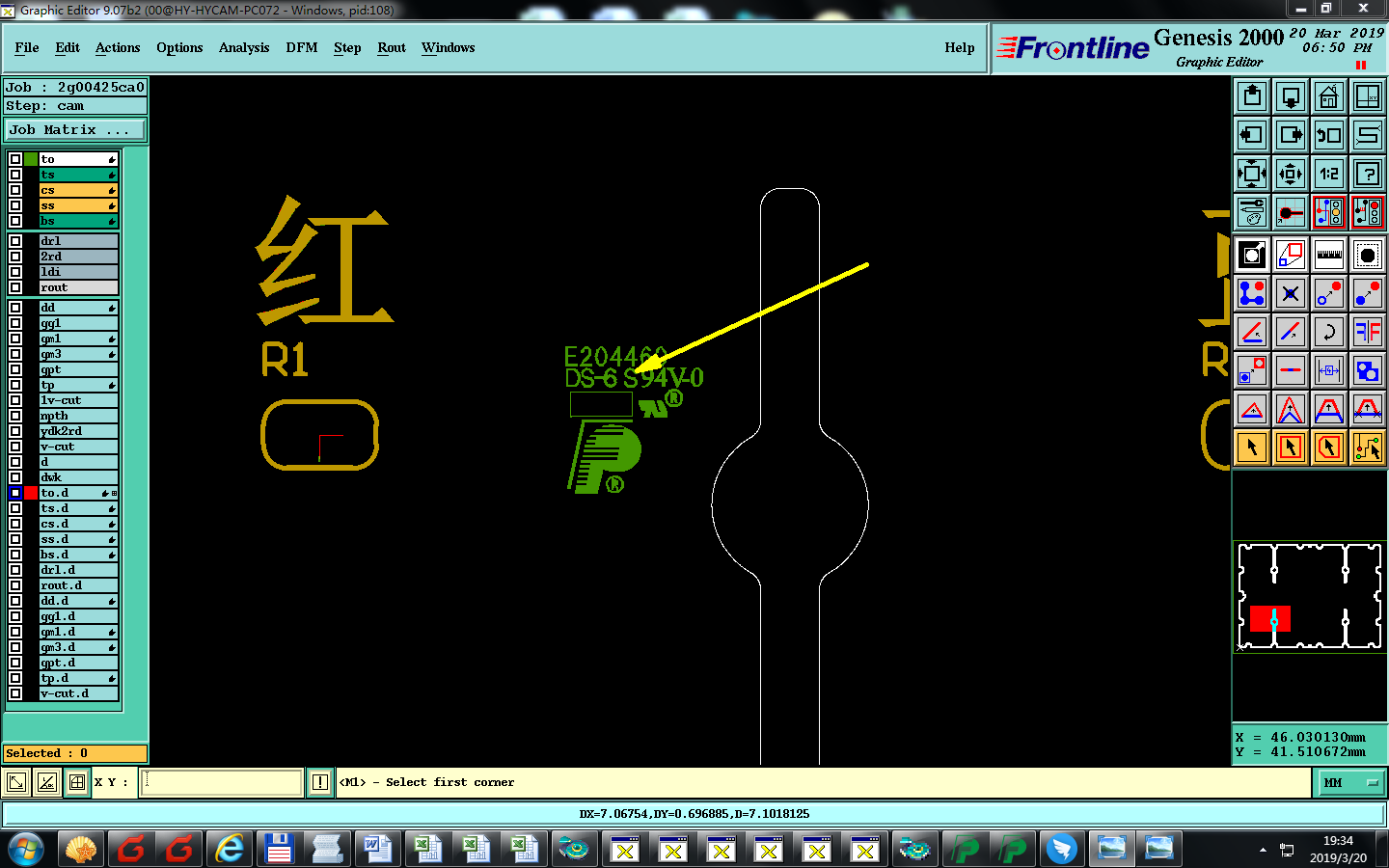
Task: Open the Actions menu
Action: click(118, 47)
